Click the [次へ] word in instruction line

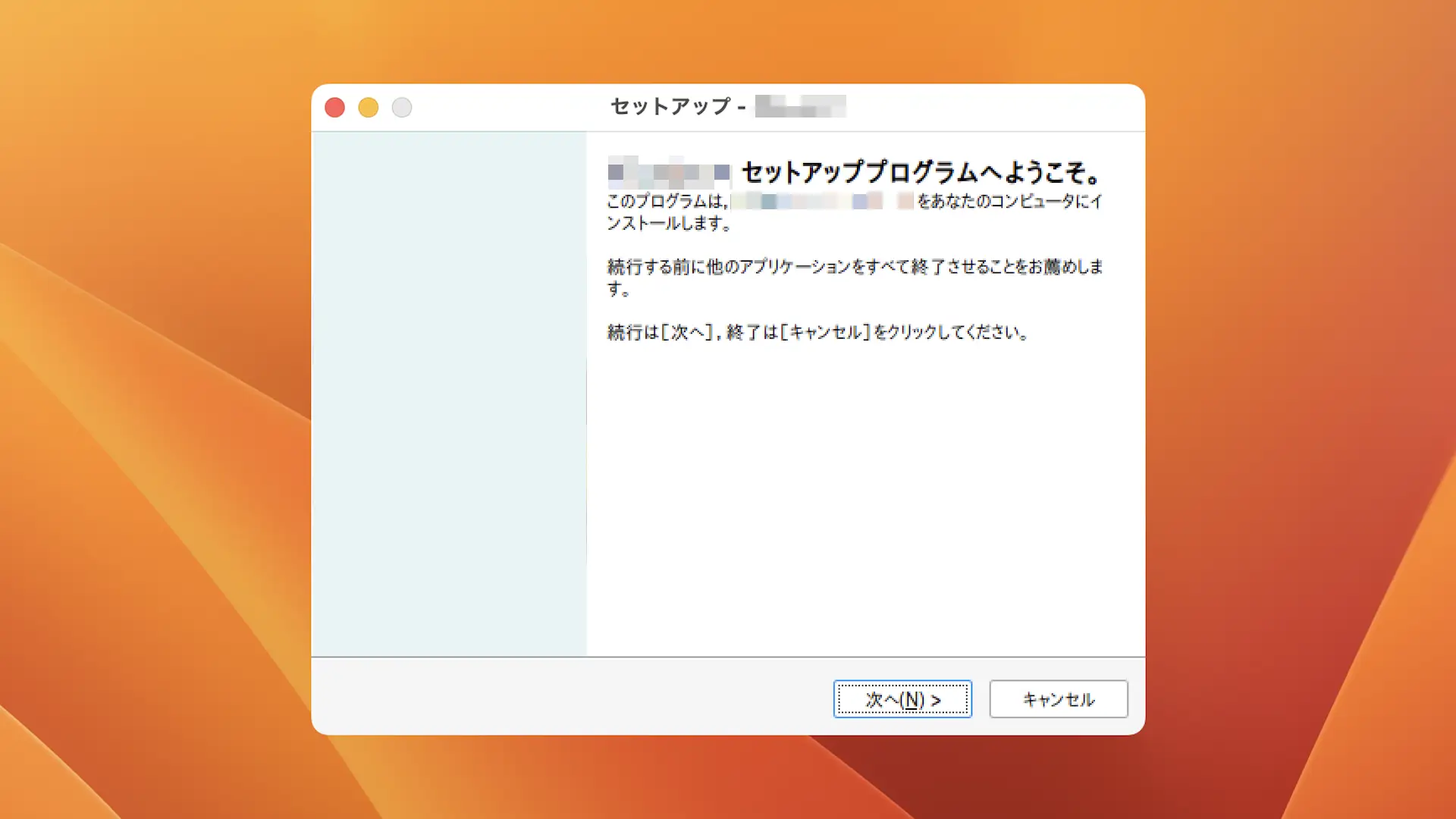pyautogui.click(x=687, y=332)
